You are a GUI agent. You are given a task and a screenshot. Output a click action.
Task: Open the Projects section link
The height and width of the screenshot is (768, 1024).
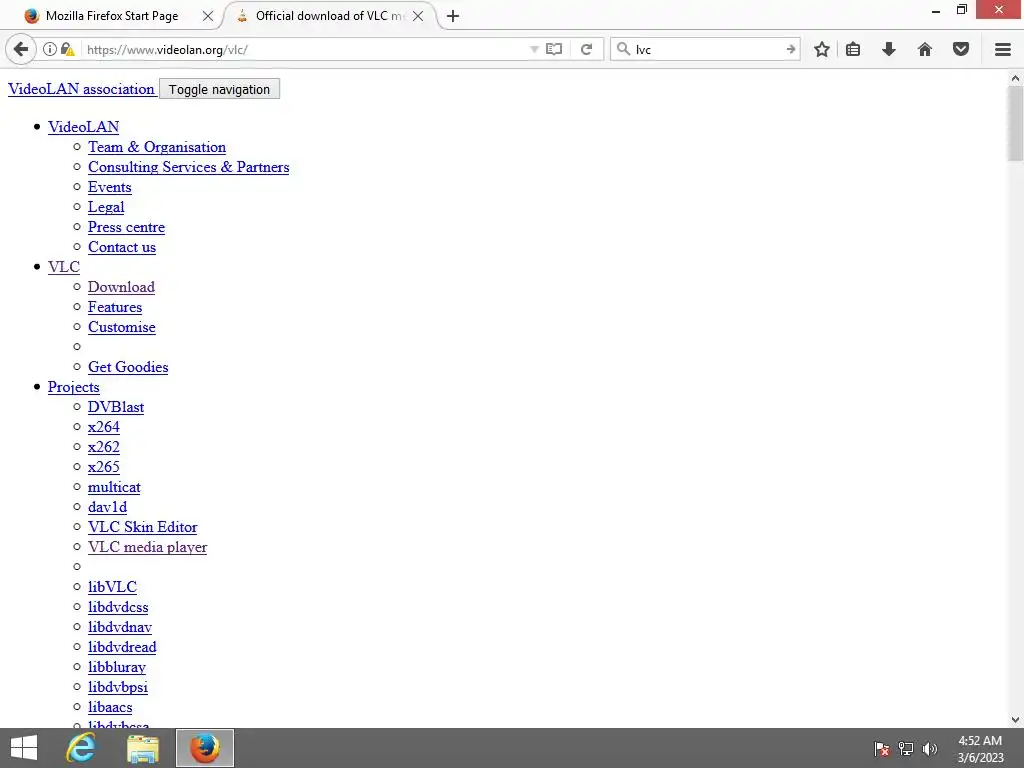click(x=74, y=387)
